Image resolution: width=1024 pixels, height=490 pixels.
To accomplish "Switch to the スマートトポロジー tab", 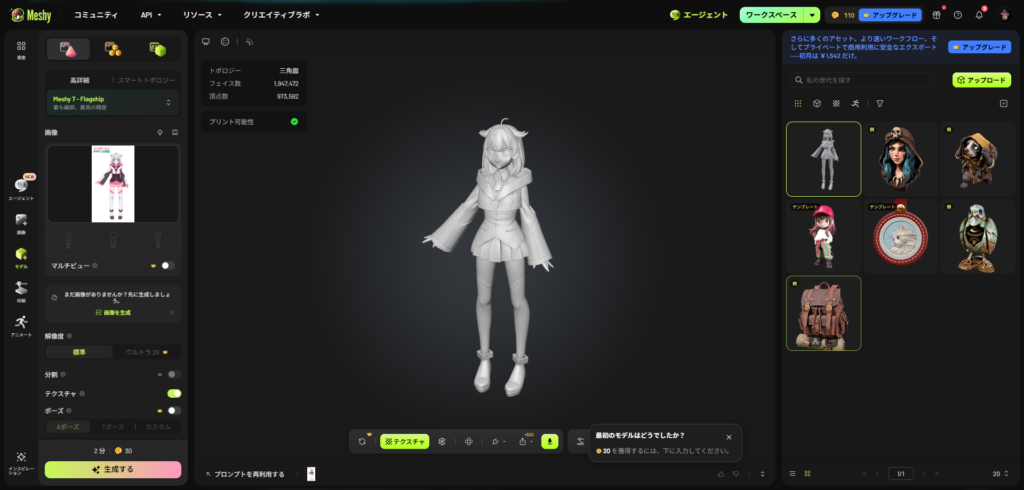I will coord(146,80).
